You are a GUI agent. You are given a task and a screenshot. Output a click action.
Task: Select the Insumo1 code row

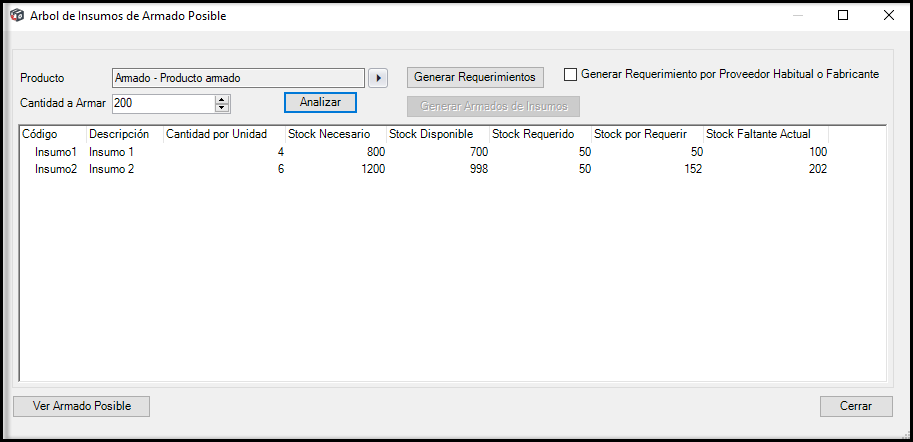pyautogui.click(x=56, y=153)
